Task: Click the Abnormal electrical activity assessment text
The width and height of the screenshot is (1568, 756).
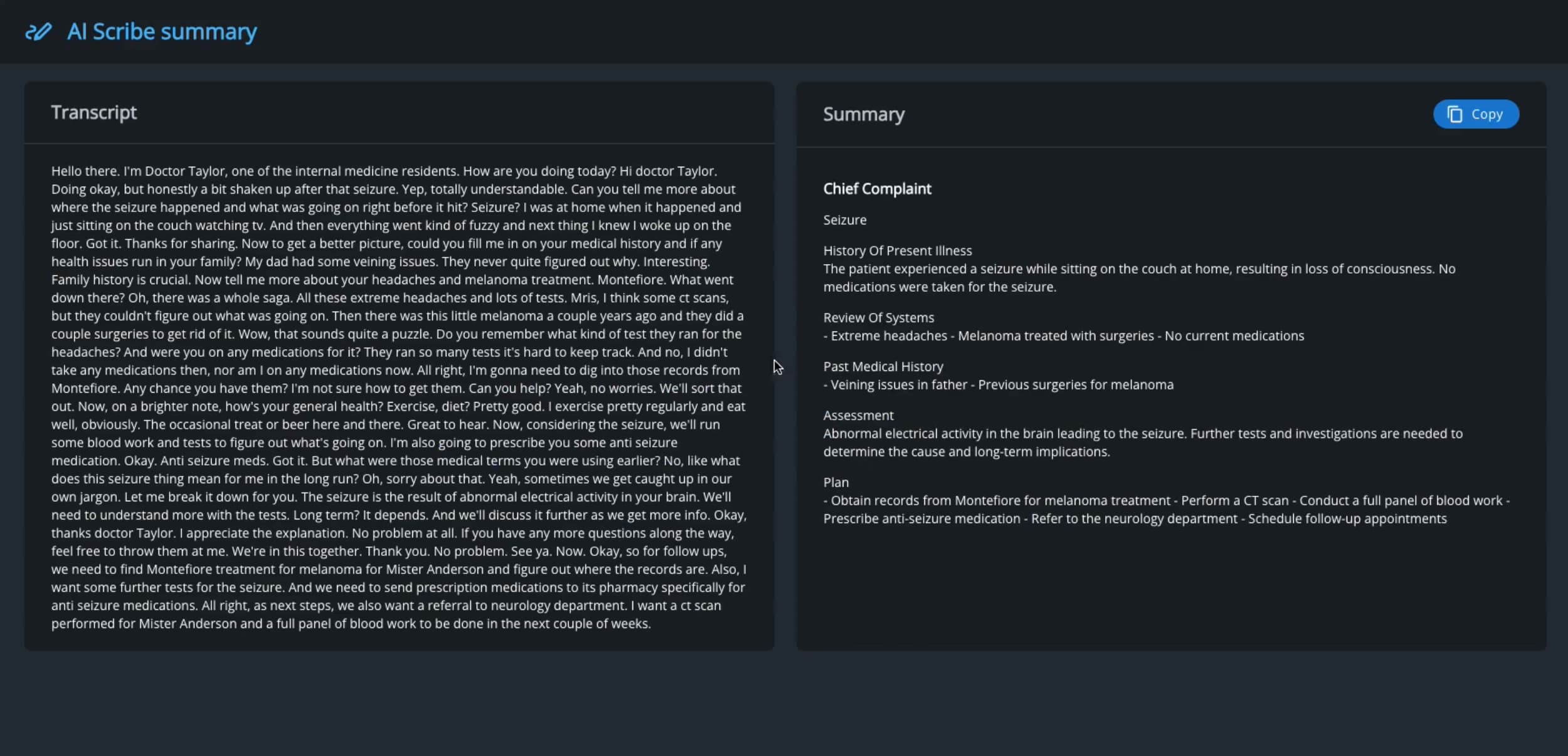Action: coord(1143,443)
